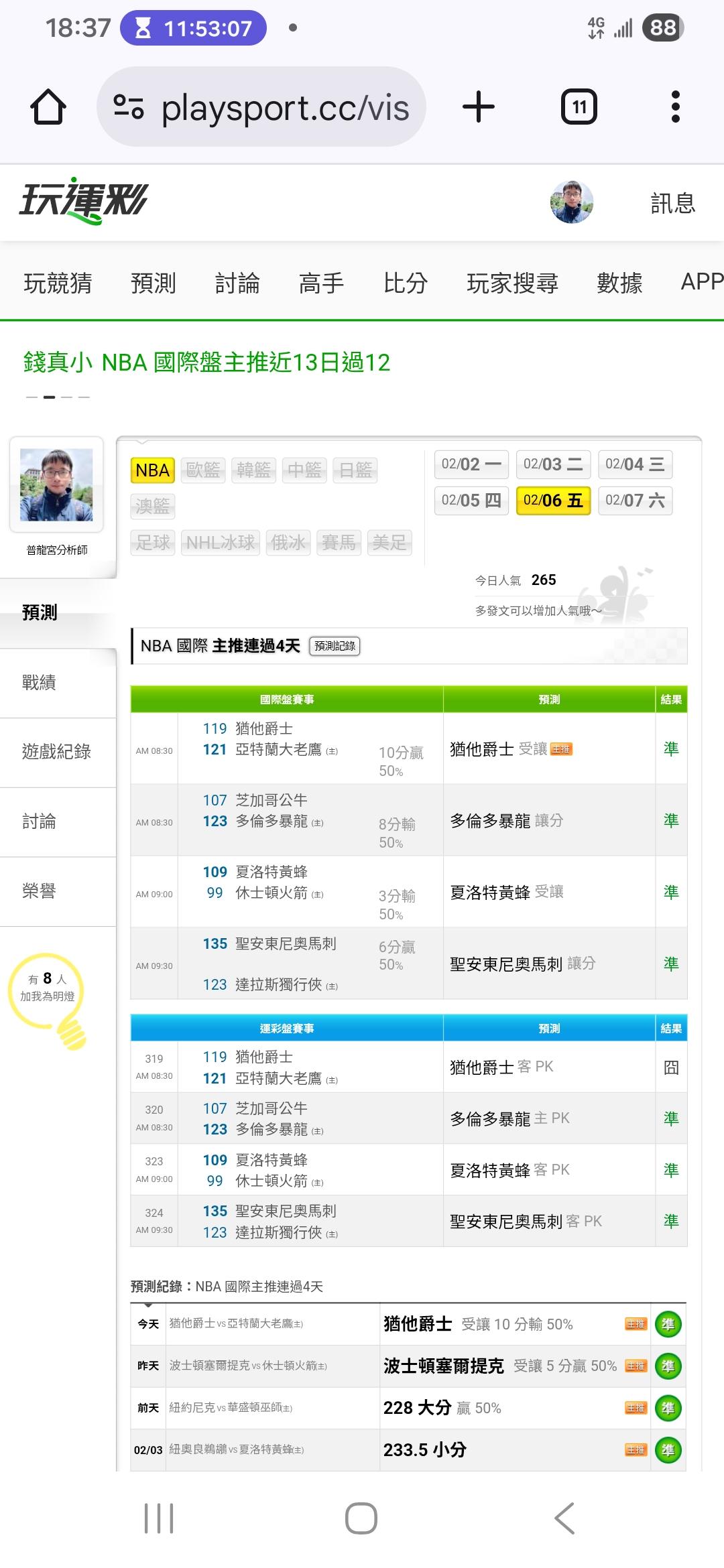Screen dimensions: 724x1568
Task: Select the 中籃 league tab
Action: (305, 470)
